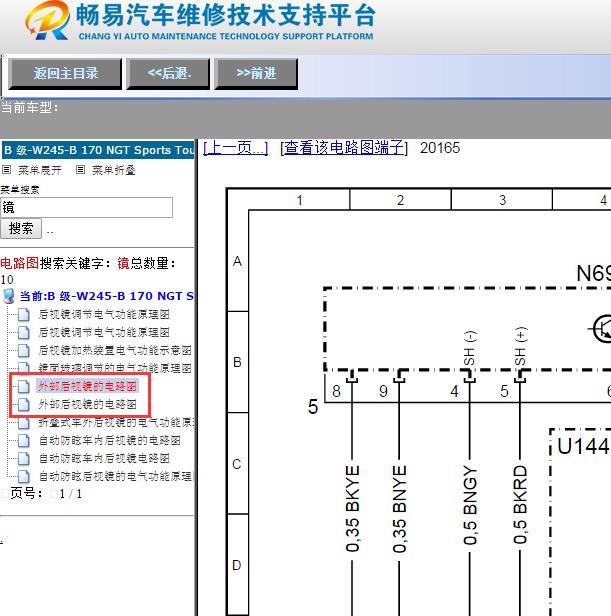This screenshot has height=616, width=611.
Task: Open the 查看该电路图端子 link
Action: click(344, 148)
